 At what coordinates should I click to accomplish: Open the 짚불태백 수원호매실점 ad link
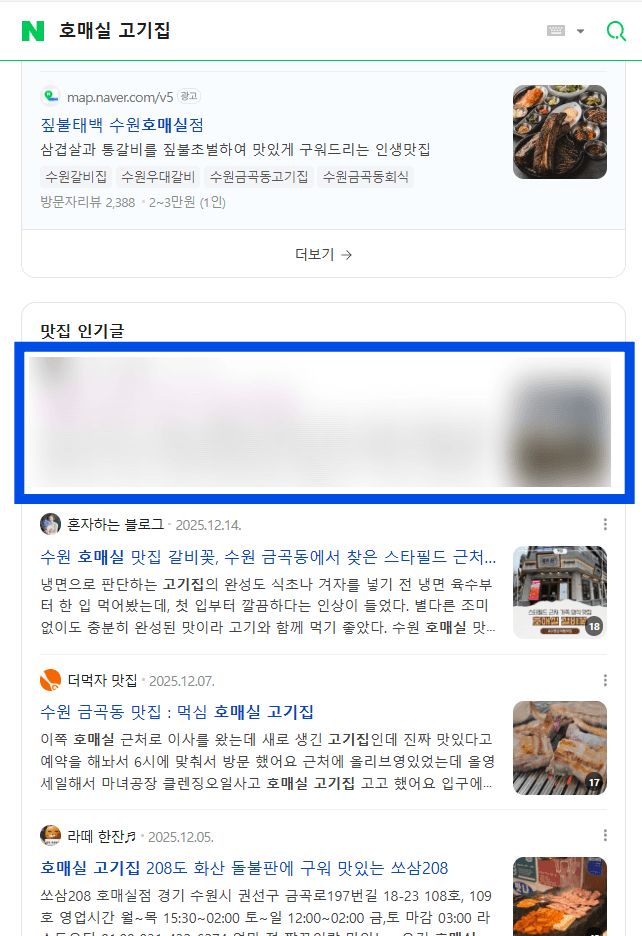click(122, 125)
